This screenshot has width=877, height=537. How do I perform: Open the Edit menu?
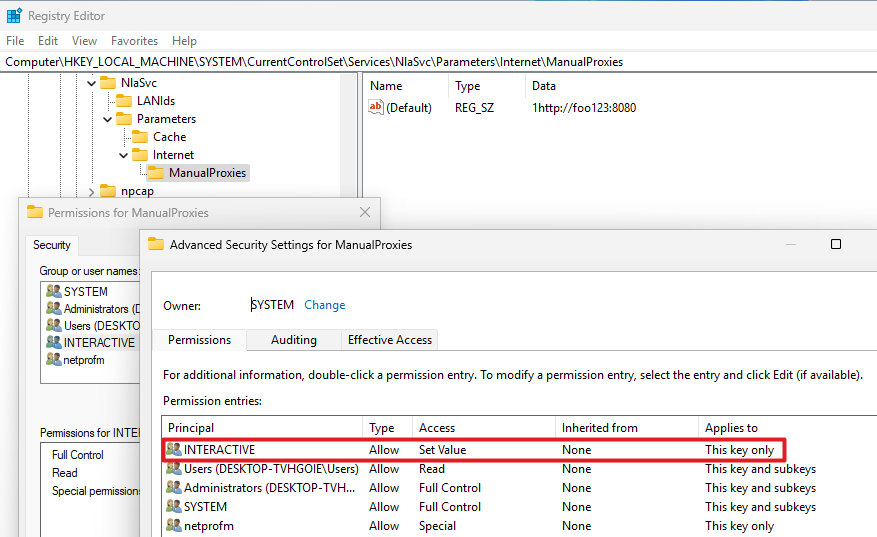click(48, 41)
